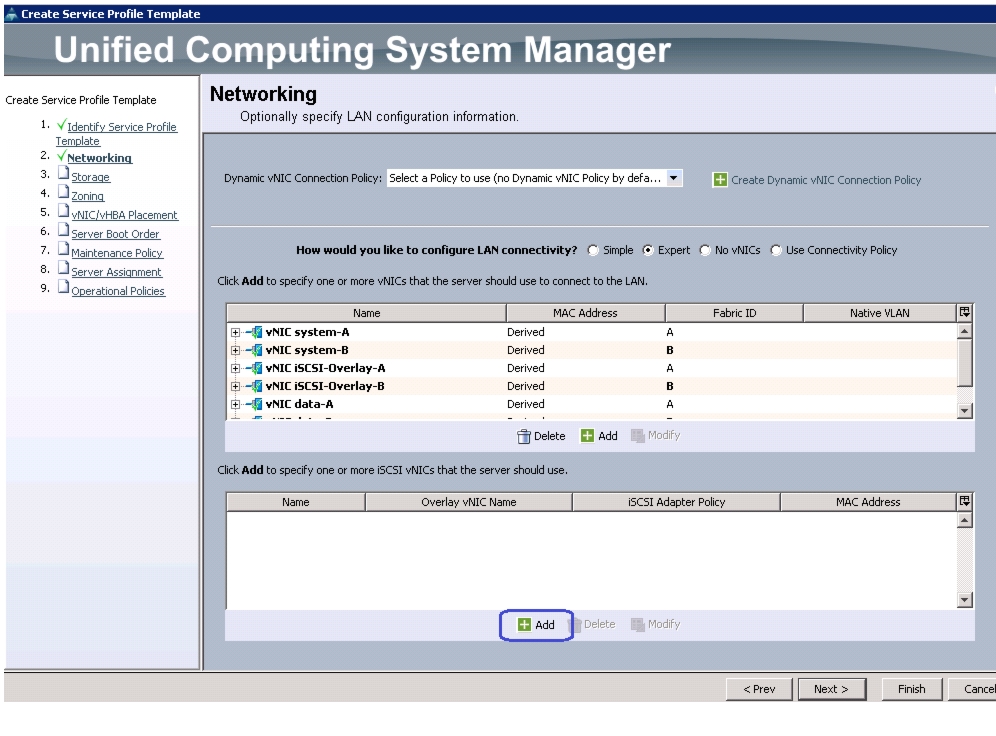The height and width of the screenshot is (736, 996).
Task: Click Modify under the vNIC table
Action: click(x=656, y=436)
